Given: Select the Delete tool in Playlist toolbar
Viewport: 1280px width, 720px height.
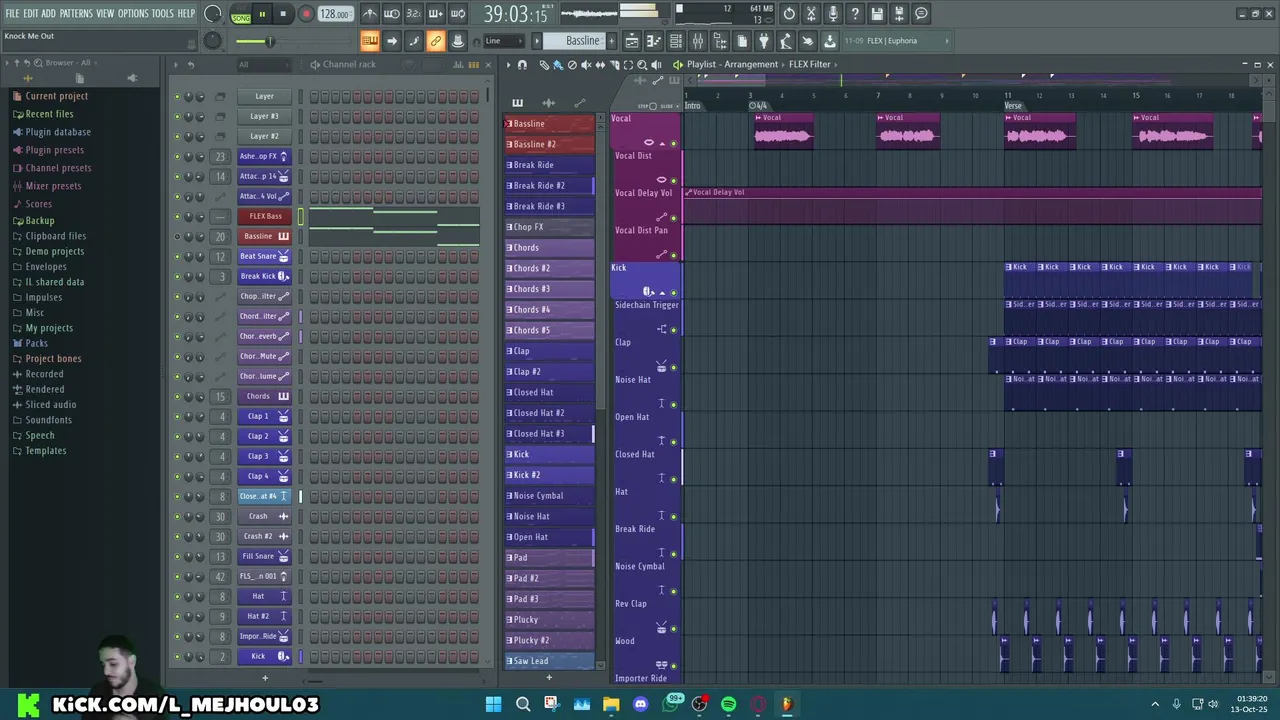Looking at the screenshot, I should coord(572,65).
